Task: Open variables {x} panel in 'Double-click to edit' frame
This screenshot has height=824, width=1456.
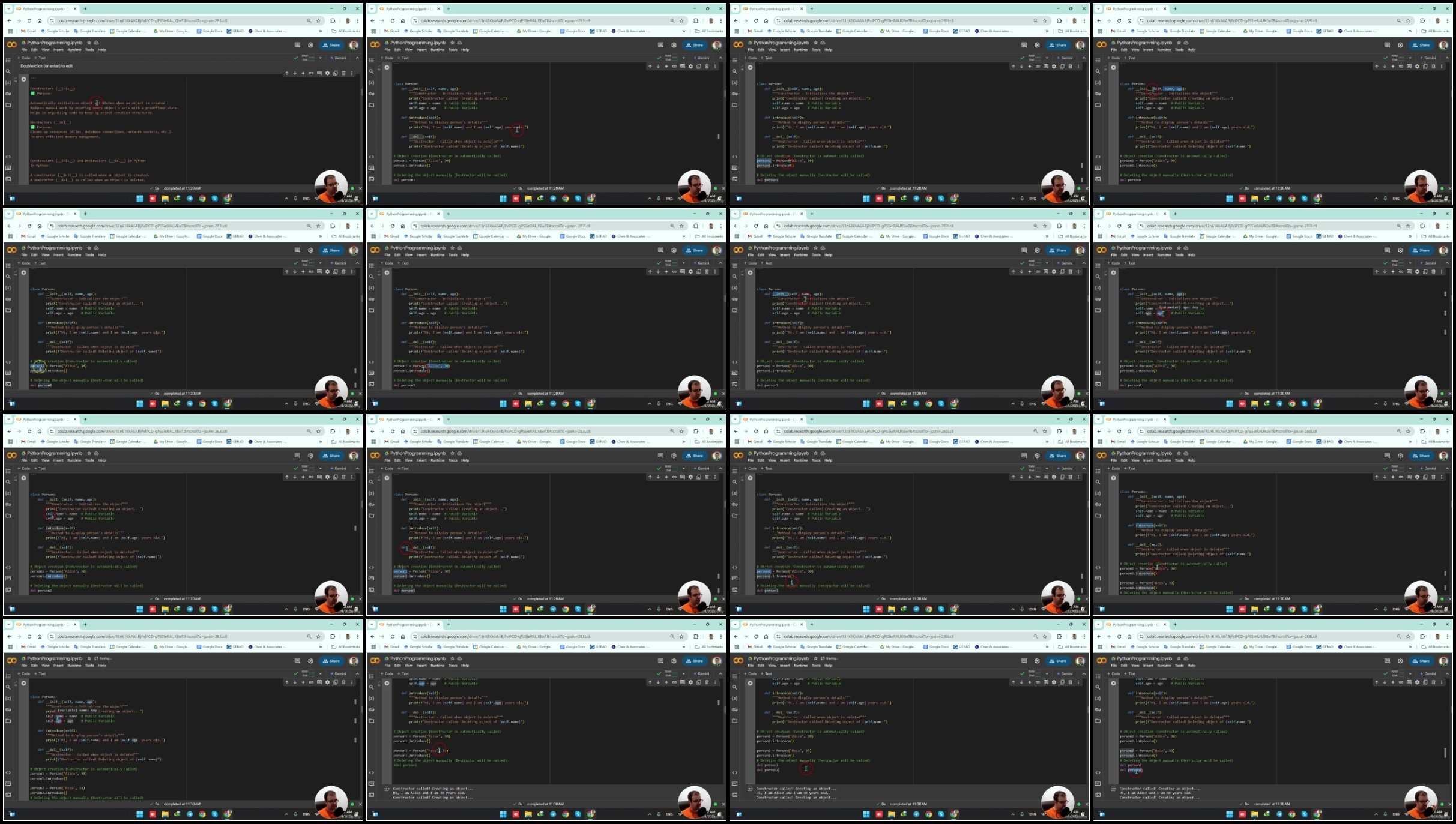Action: point(8,83)
